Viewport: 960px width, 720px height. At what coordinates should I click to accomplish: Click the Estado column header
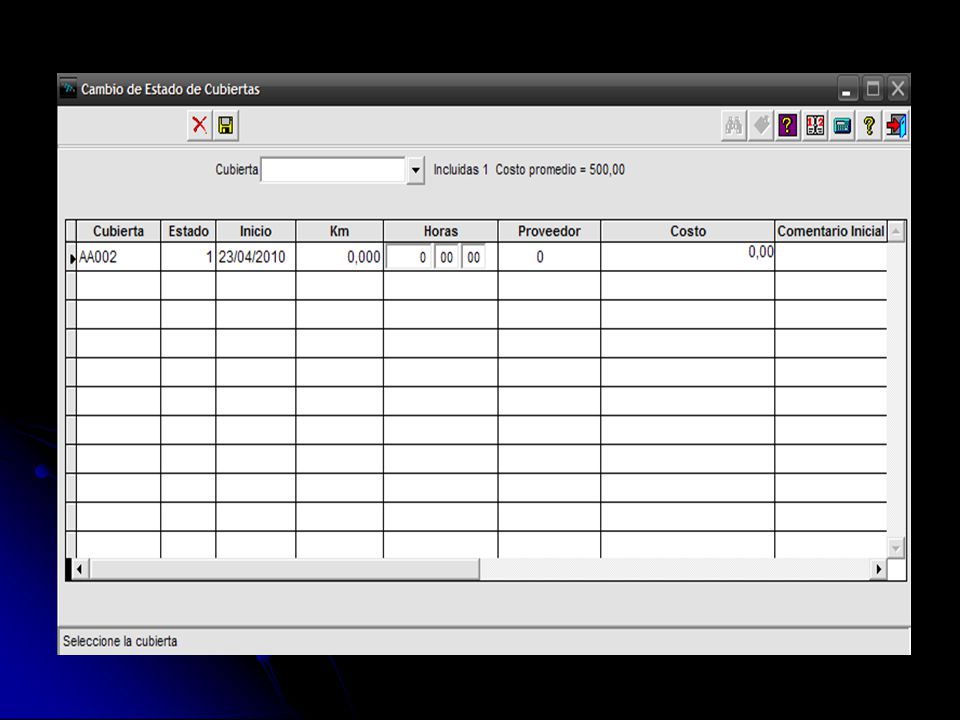click(189, 231)
